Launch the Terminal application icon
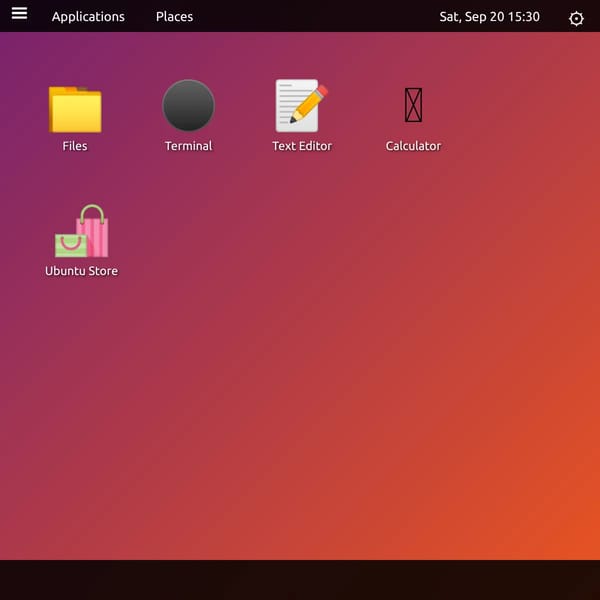The image size is (600, 600). click(x=189, y=106)
